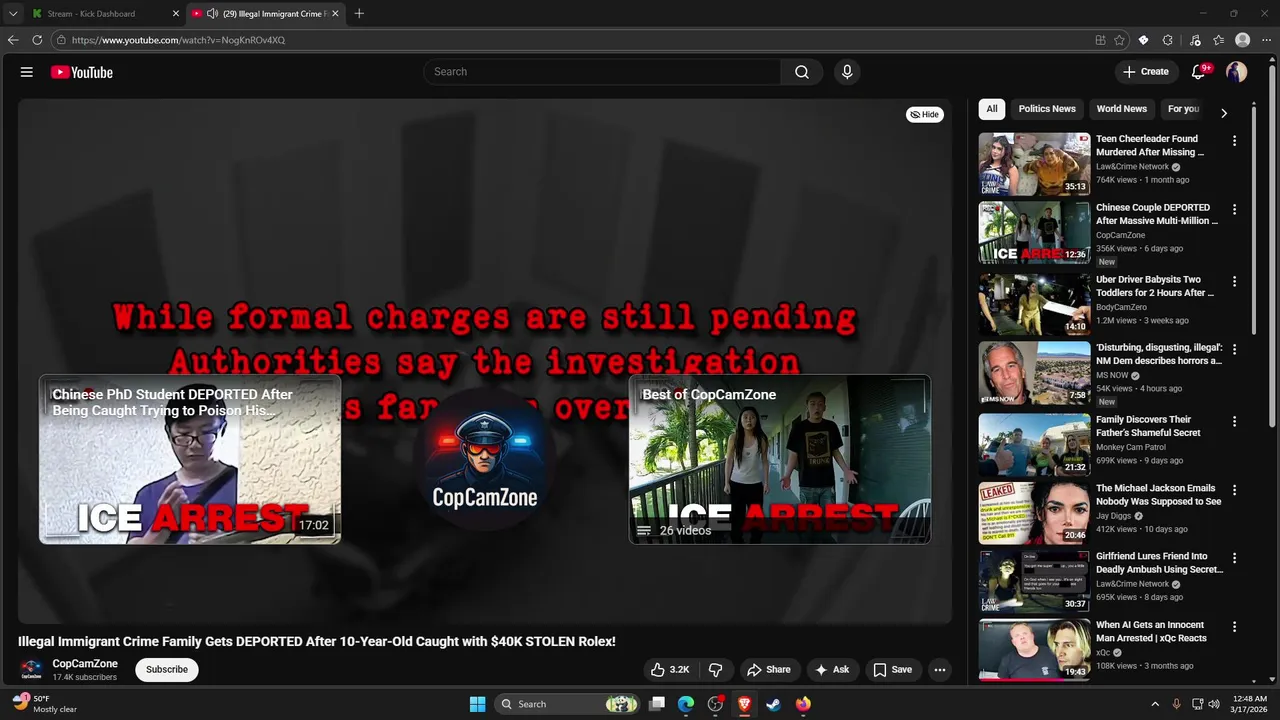The width and height of the screenshot is (1280, 720).
Task: Start voice search with the microphone icon
Action: pyautogui.click(x=847, y=72)
